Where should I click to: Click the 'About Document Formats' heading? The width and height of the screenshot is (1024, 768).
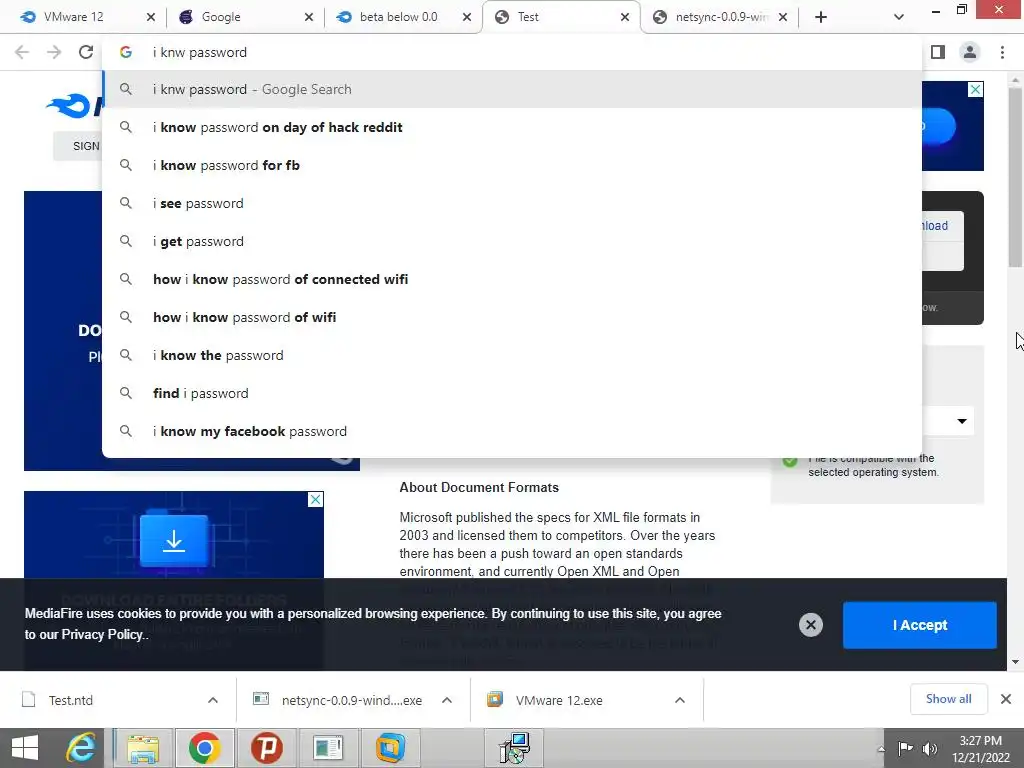tap(479, 487)
